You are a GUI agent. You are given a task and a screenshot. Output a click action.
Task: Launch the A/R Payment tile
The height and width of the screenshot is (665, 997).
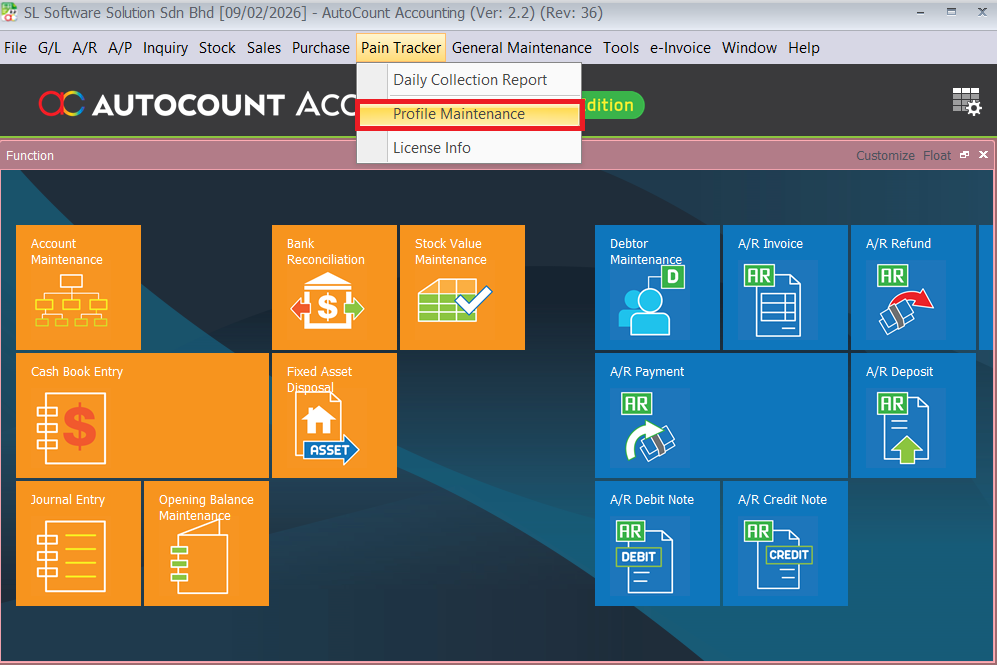click(720, 415)
